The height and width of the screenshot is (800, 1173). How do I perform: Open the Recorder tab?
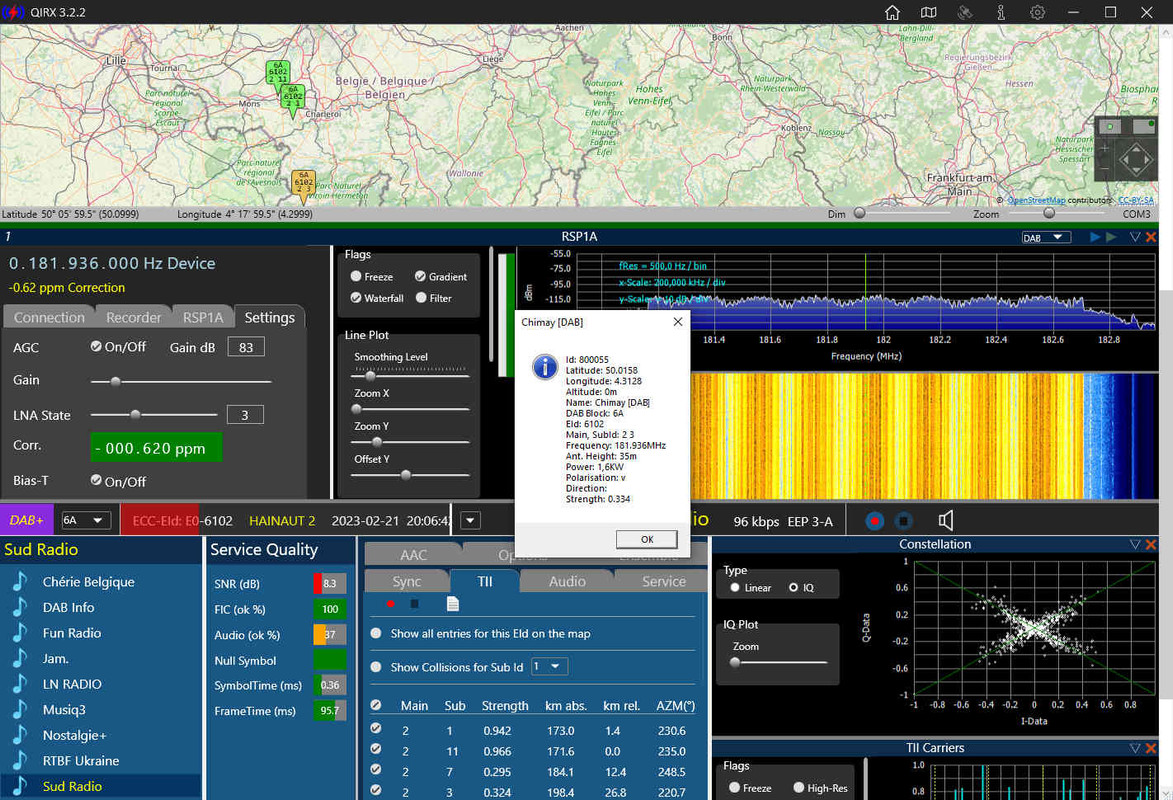133,317
